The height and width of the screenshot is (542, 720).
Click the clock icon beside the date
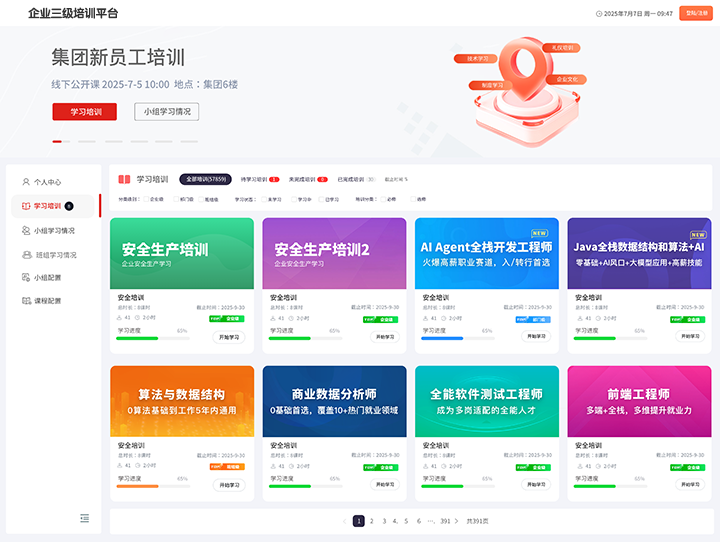tap(599, 14)
